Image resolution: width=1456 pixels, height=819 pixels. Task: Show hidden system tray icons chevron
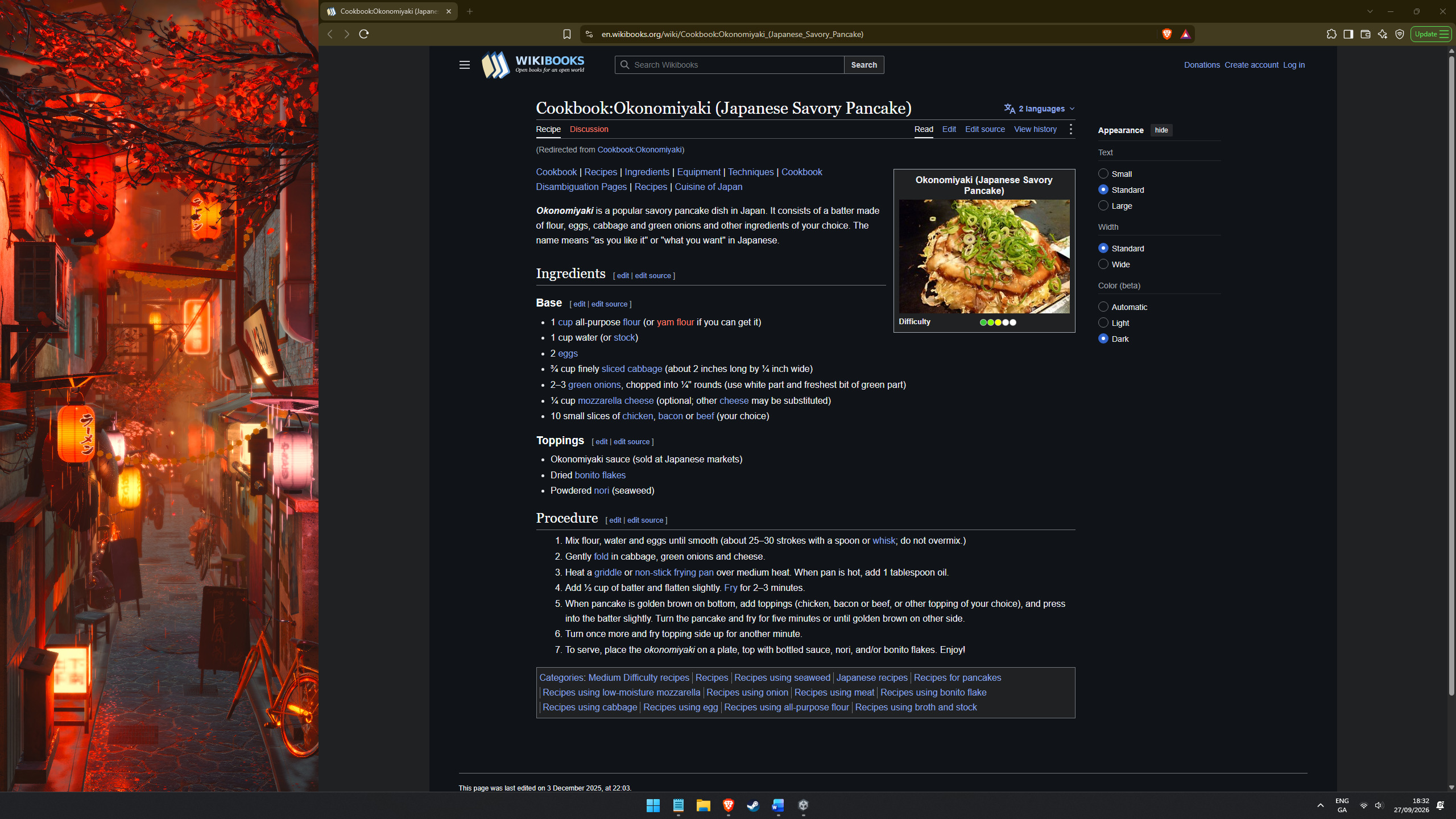(x=1321, y=805)
